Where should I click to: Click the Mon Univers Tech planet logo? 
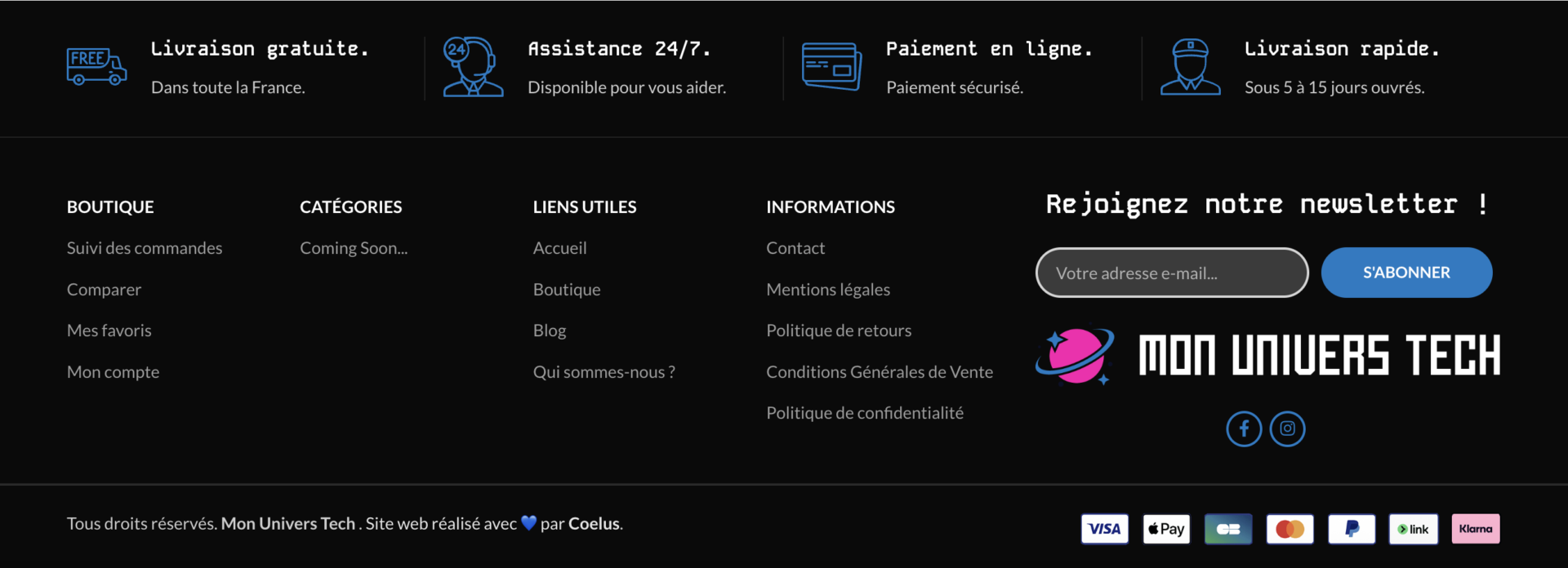(1074, 356)
